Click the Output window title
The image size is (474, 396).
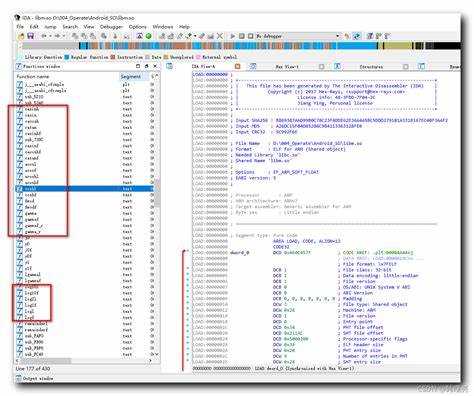[38, 378]
